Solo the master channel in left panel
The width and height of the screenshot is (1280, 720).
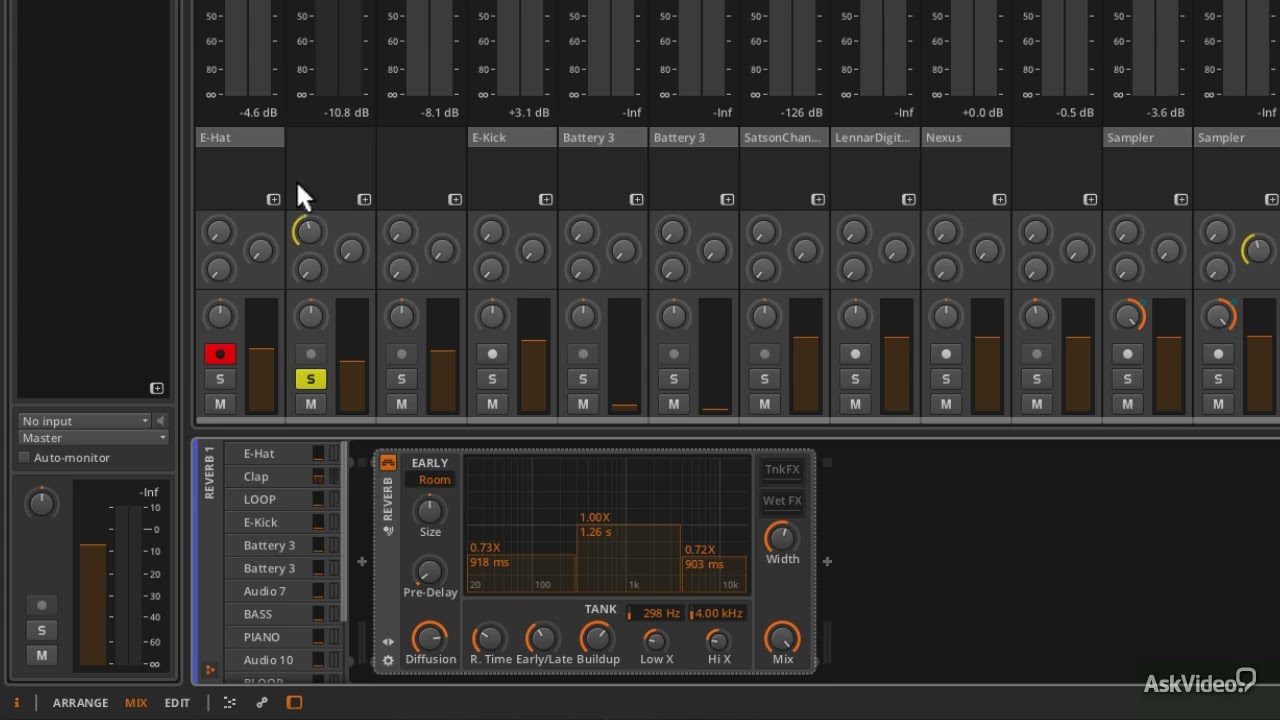(x=42, y=631)
